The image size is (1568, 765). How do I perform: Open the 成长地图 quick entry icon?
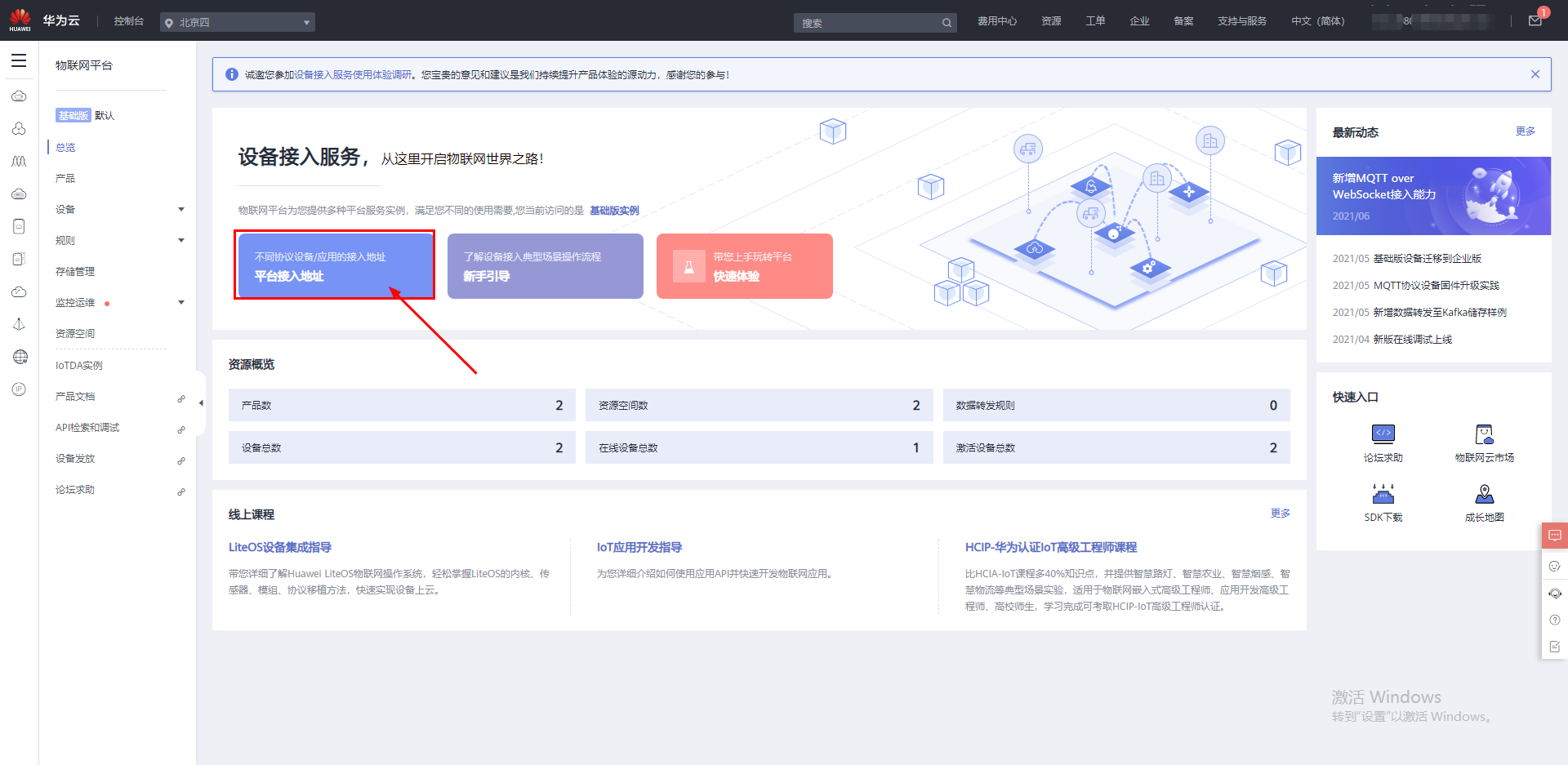point(1484,495)
